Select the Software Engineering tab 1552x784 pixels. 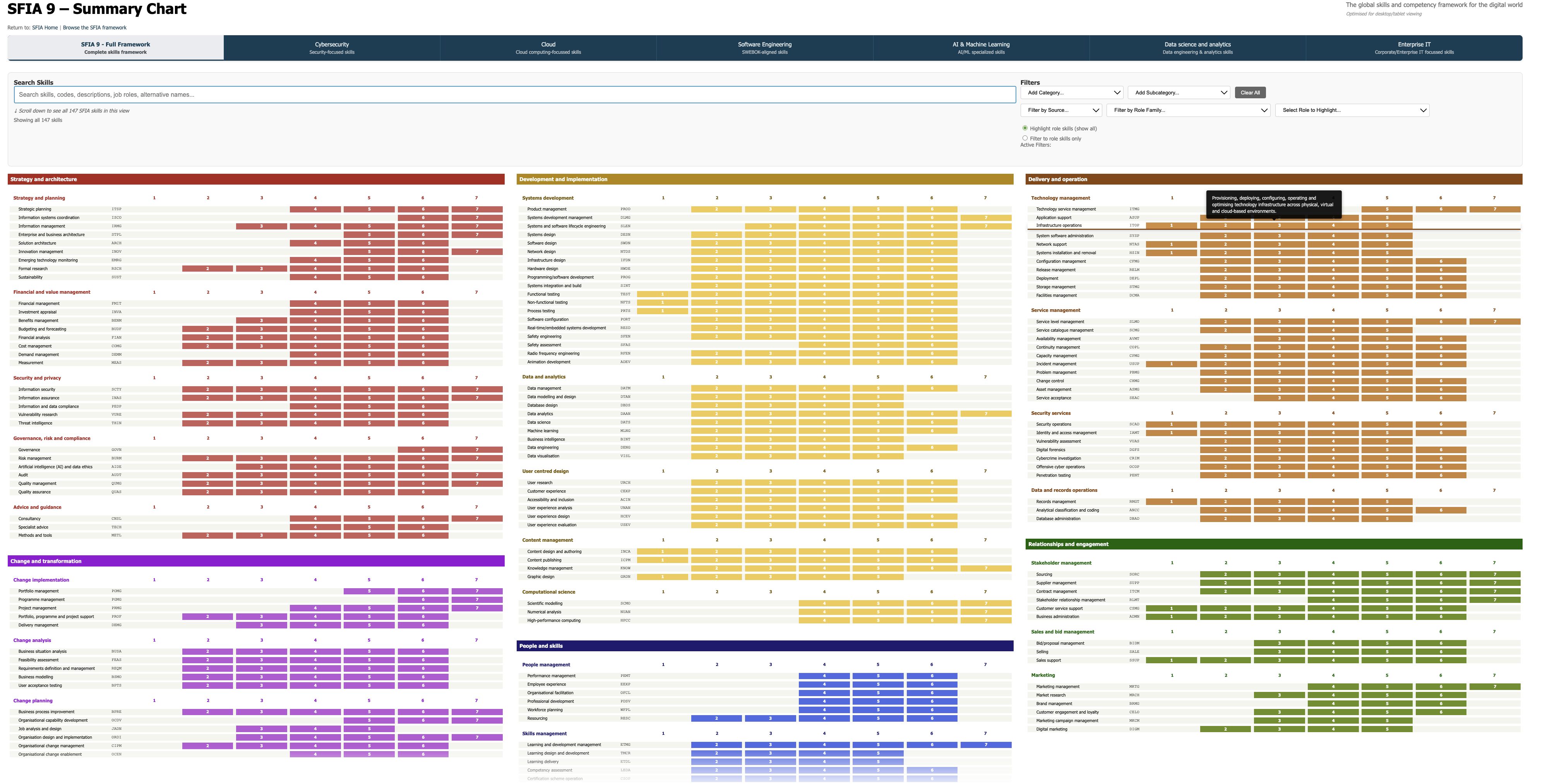(764, 48)
